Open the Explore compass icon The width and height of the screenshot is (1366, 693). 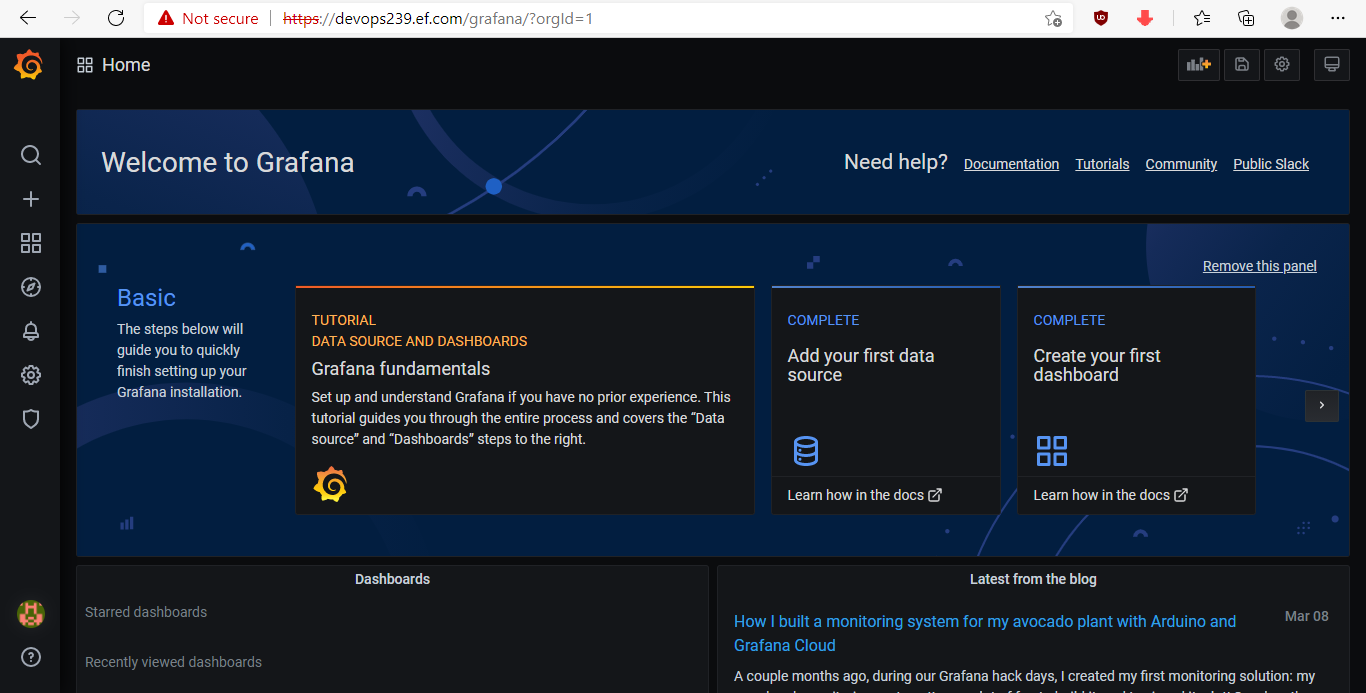tap(31, 287)
